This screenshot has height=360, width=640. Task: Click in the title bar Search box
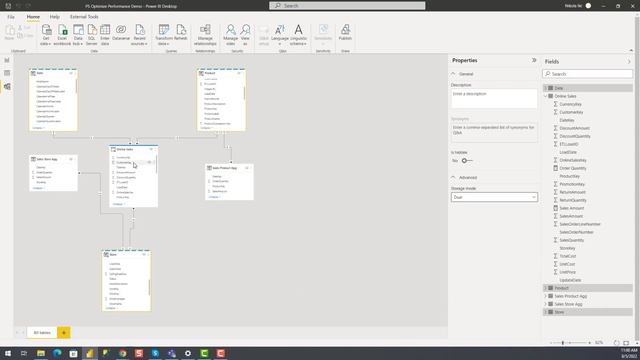click(347, 6)
